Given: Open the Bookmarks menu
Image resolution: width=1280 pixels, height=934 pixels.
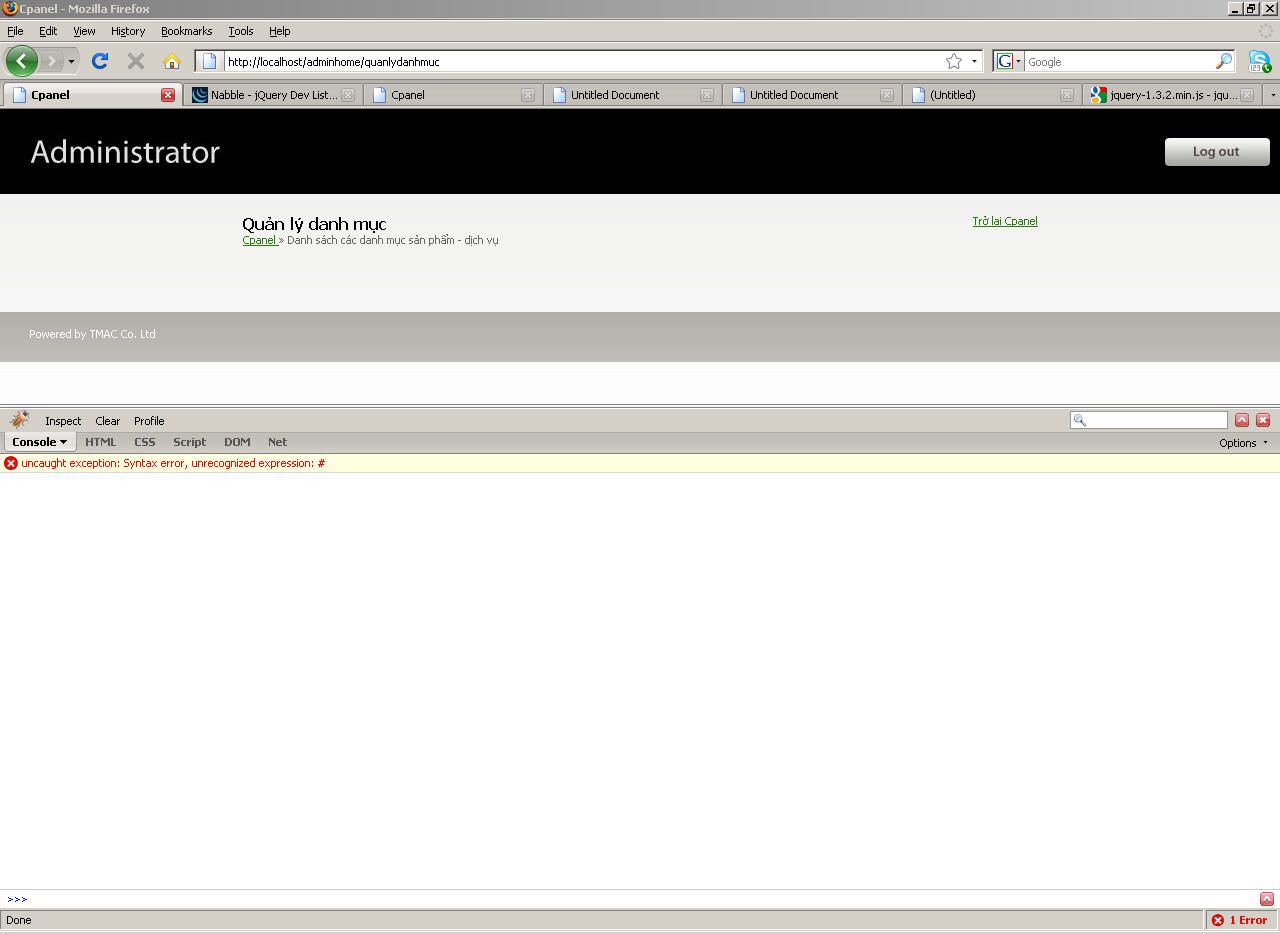Looking at the screenshot, I should tap(186, 31).
